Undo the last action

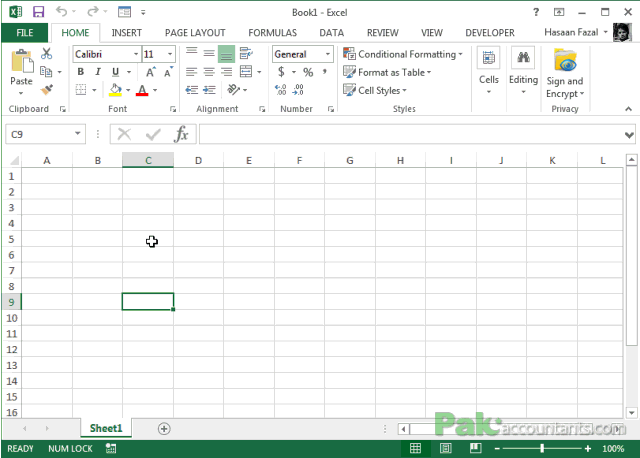click(x=61, y=11)
